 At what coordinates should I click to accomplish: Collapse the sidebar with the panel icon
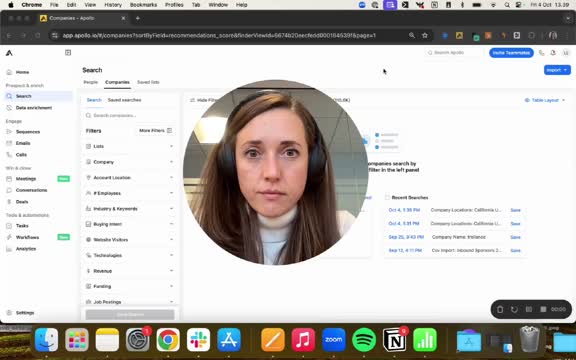pyautogui.click(x=68, y=53)
